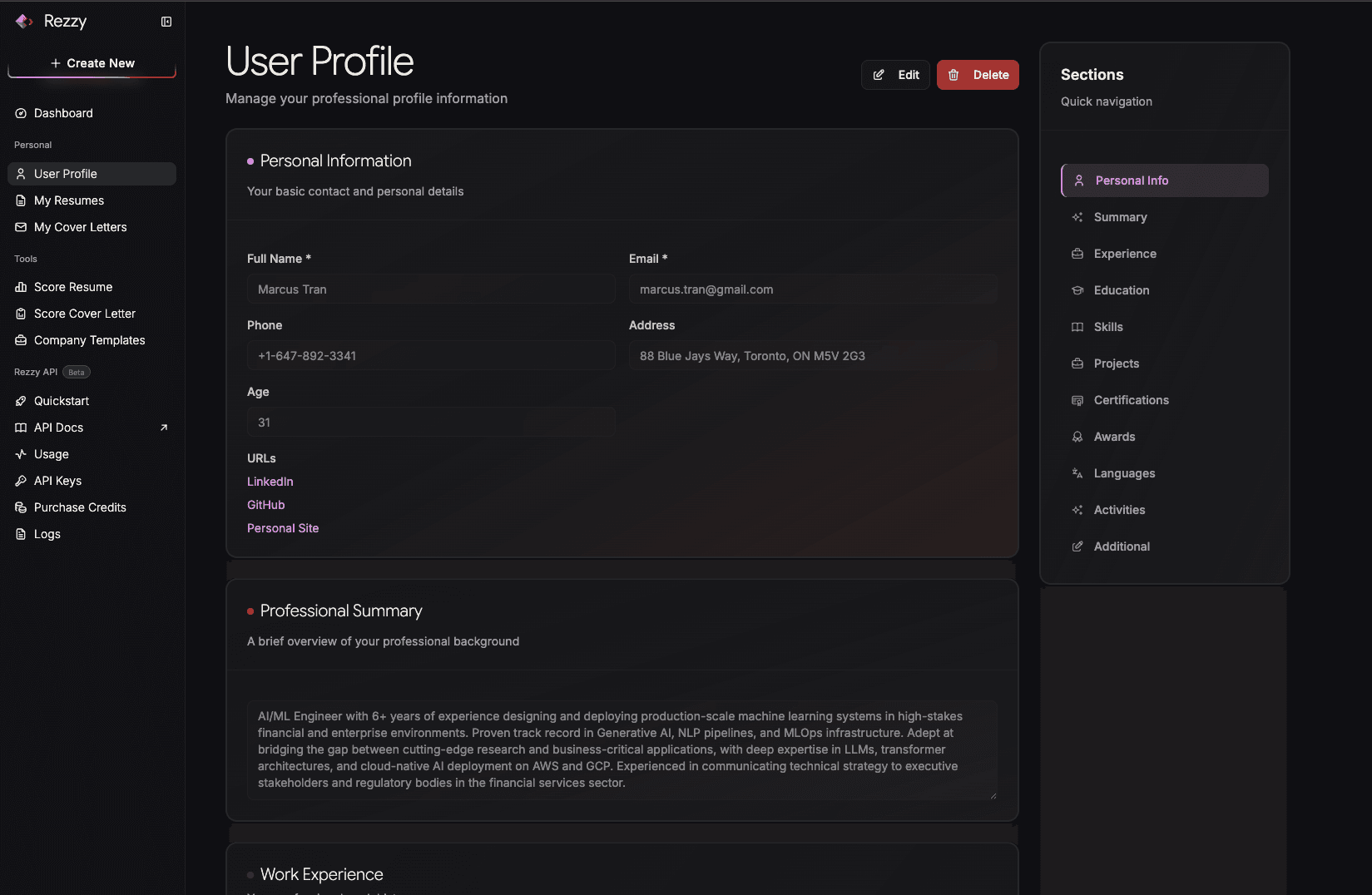The width and height of the screenshot is (1372, 895).
Task: Click the Rezzy logo icon
Action: pos(23,21)
